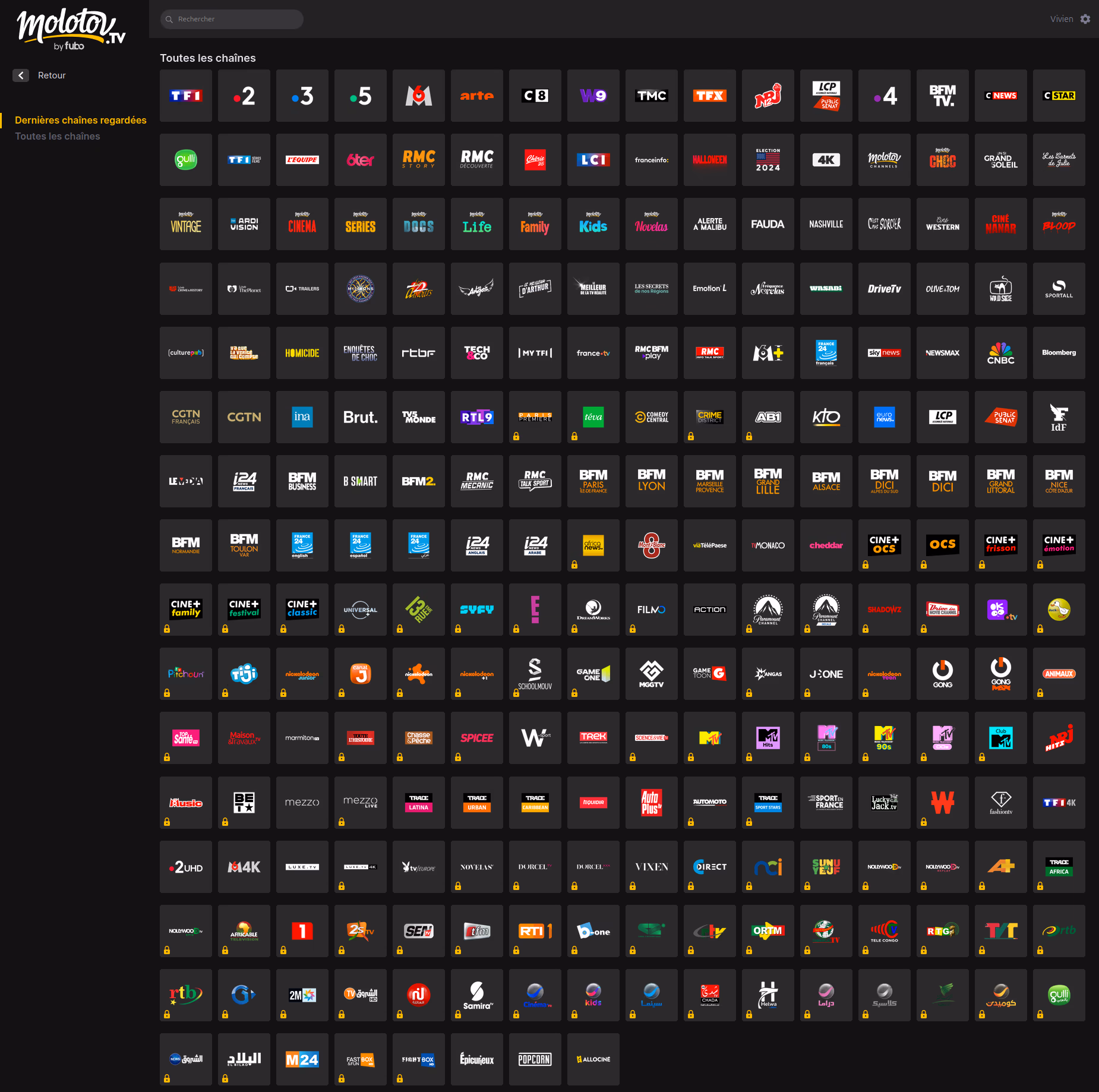Open the Comedy Central channel tile

click(x=652, y=417)
